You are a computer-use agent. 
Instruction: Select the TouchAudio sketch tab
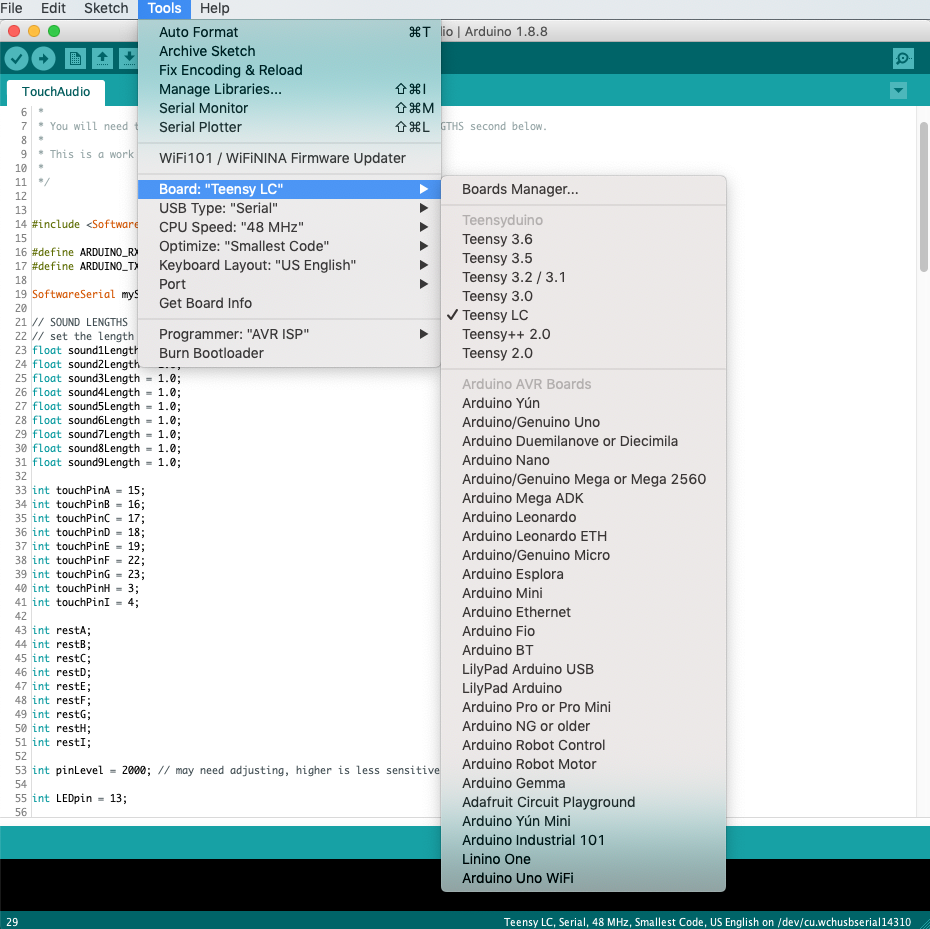click(x=56, y=92)
